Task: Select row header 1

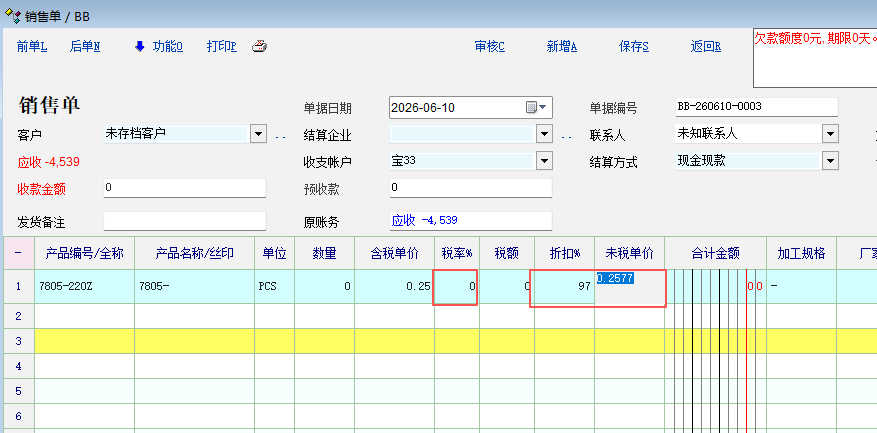Action: (18, 286)
